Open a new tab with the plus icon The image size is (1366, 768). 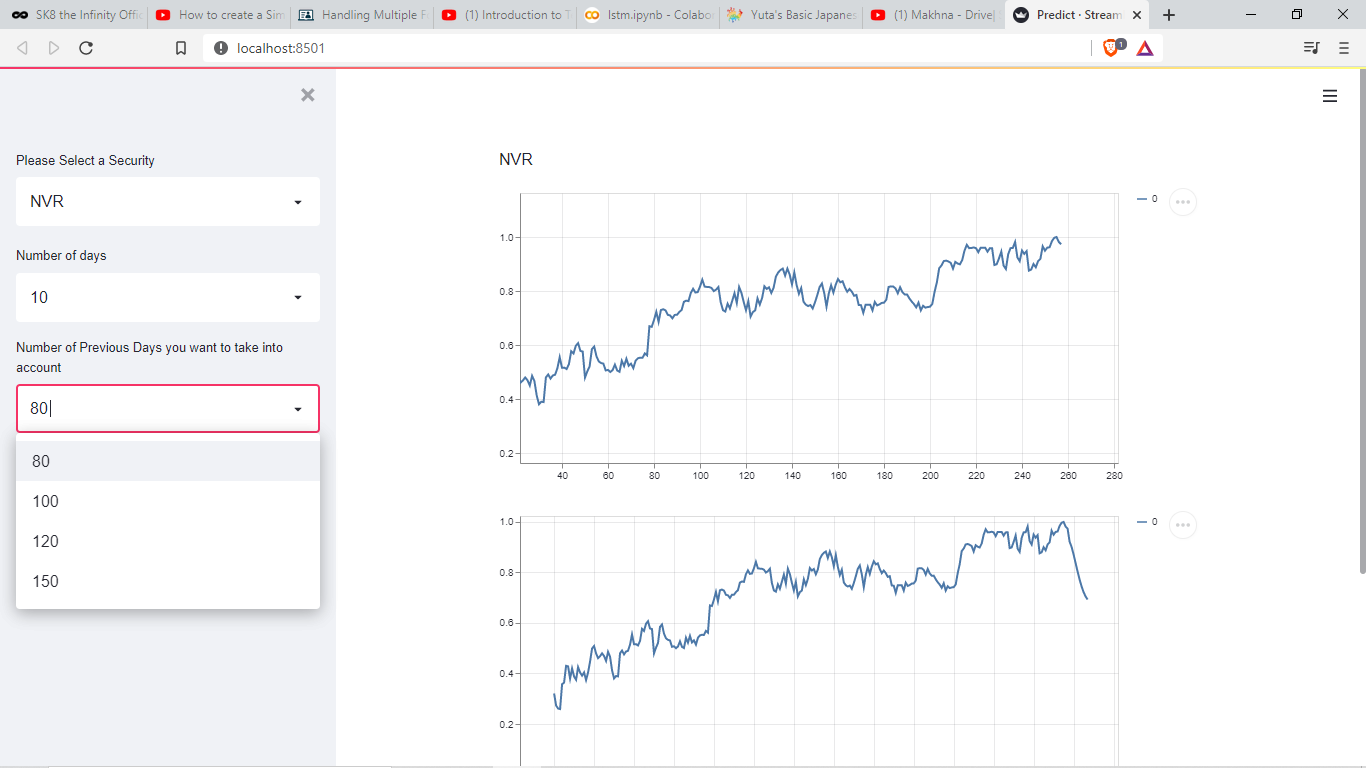(1169, 15)
